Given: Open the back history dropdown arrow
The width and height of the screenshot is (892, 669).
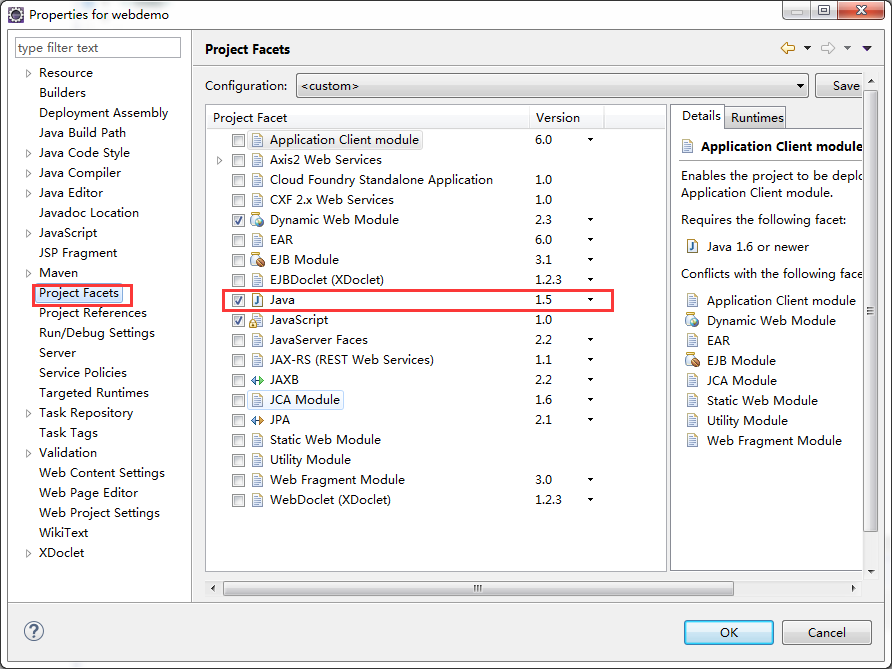Looking at the screenshot, I should coord(807,48).
